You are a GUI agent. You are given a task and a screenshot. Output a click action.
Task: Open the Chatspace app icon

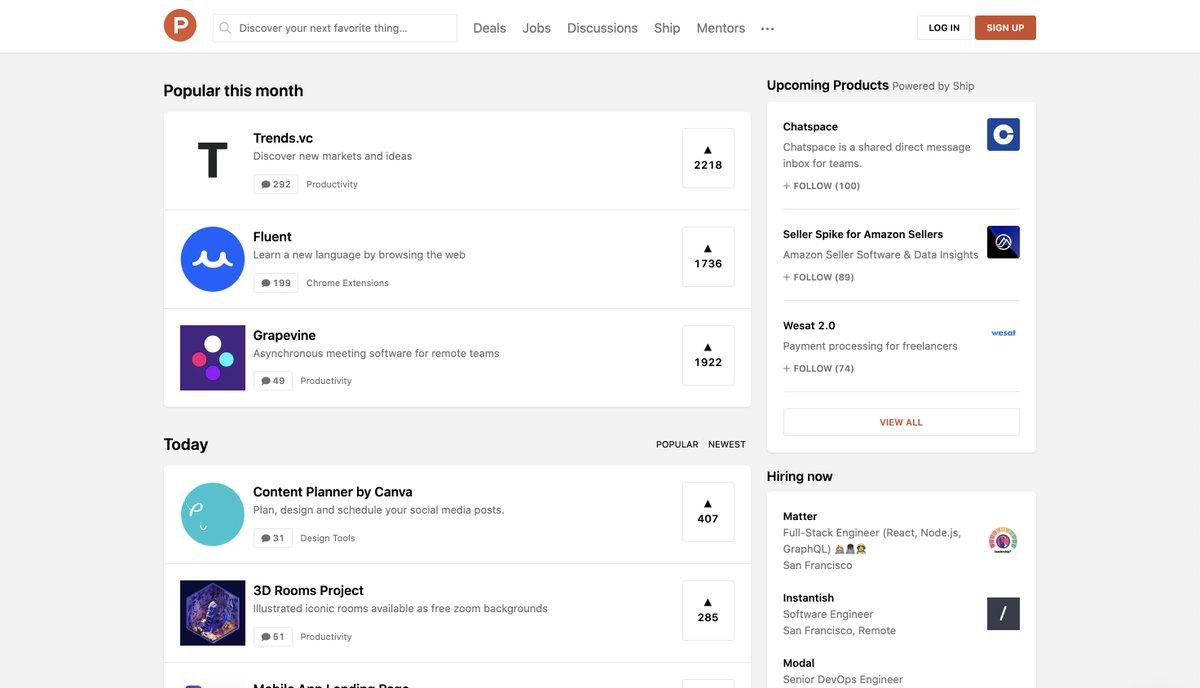click(1002, 134)
